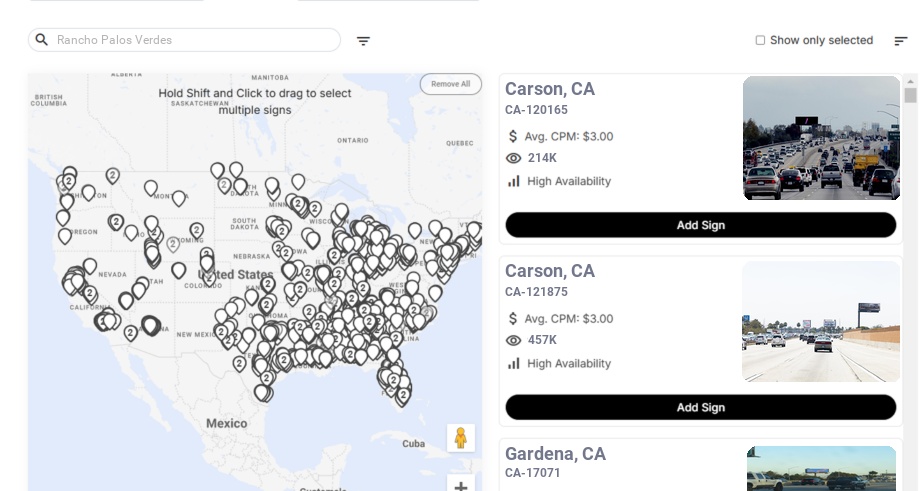The width and height of the screenshot is (920, 491).
Task: Click the eye impressions icon for CA-120165
Action: pos(514,158)
